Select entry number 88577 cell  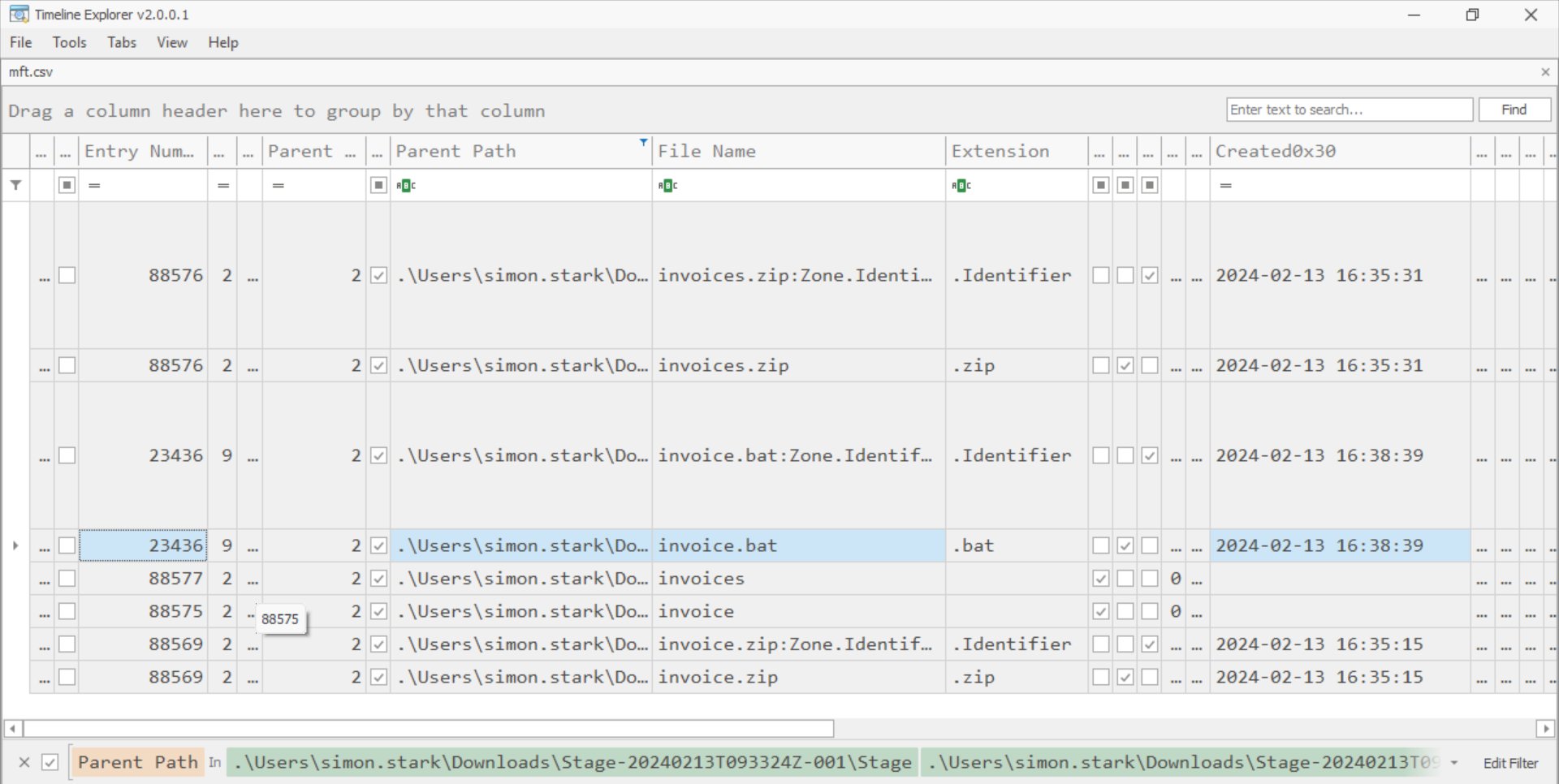pyautogui.click(x=143, y=579)
